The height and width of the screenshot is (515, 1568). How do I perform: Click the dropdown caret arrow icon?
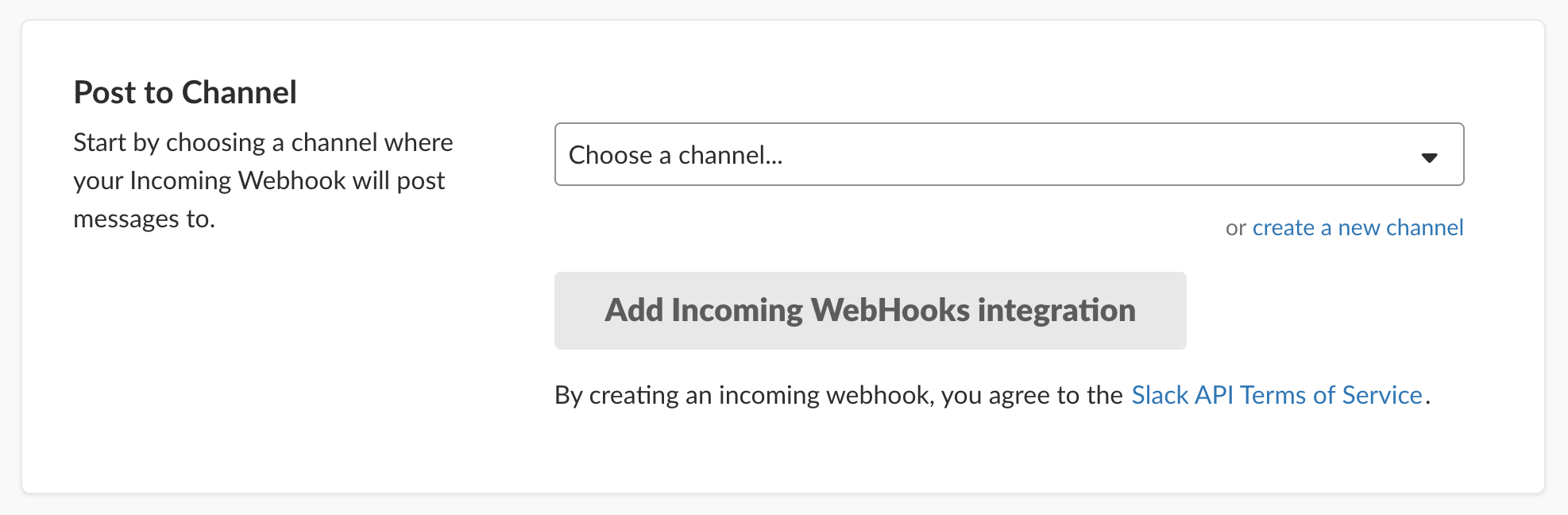1429,157
